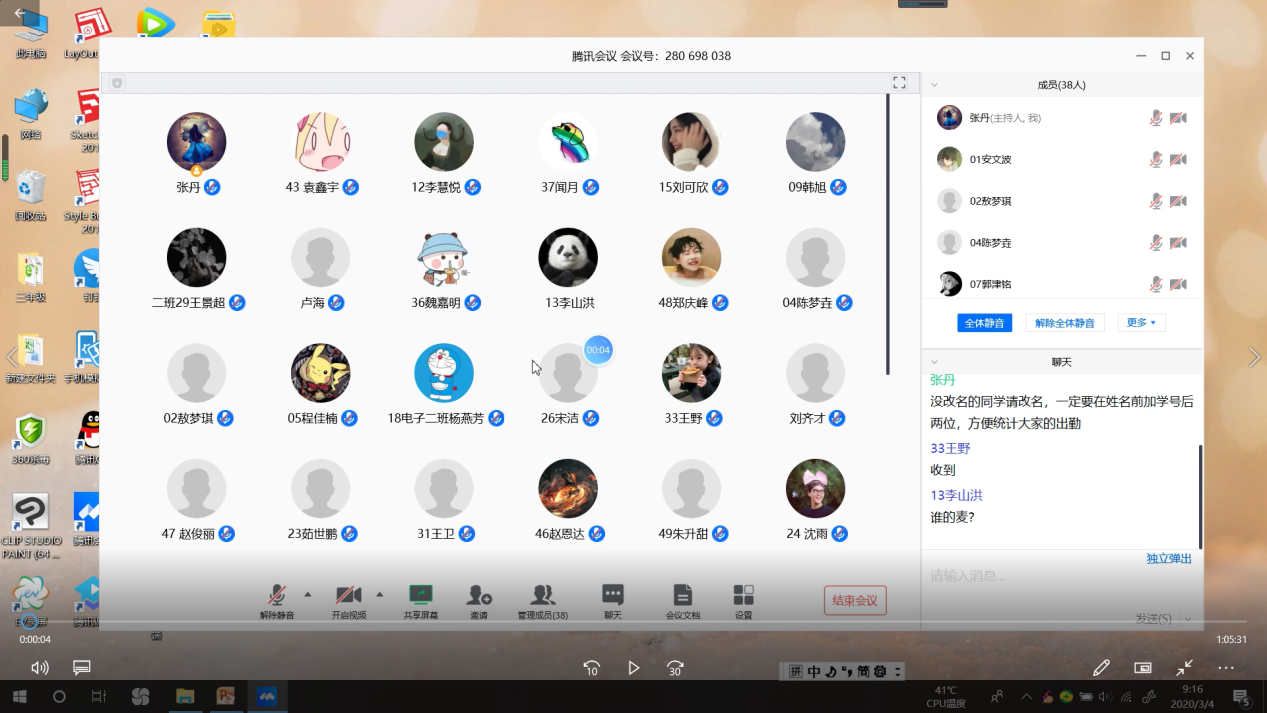Click the video player's back arrow
The image size is (1267, 713).
coord(19,13)
